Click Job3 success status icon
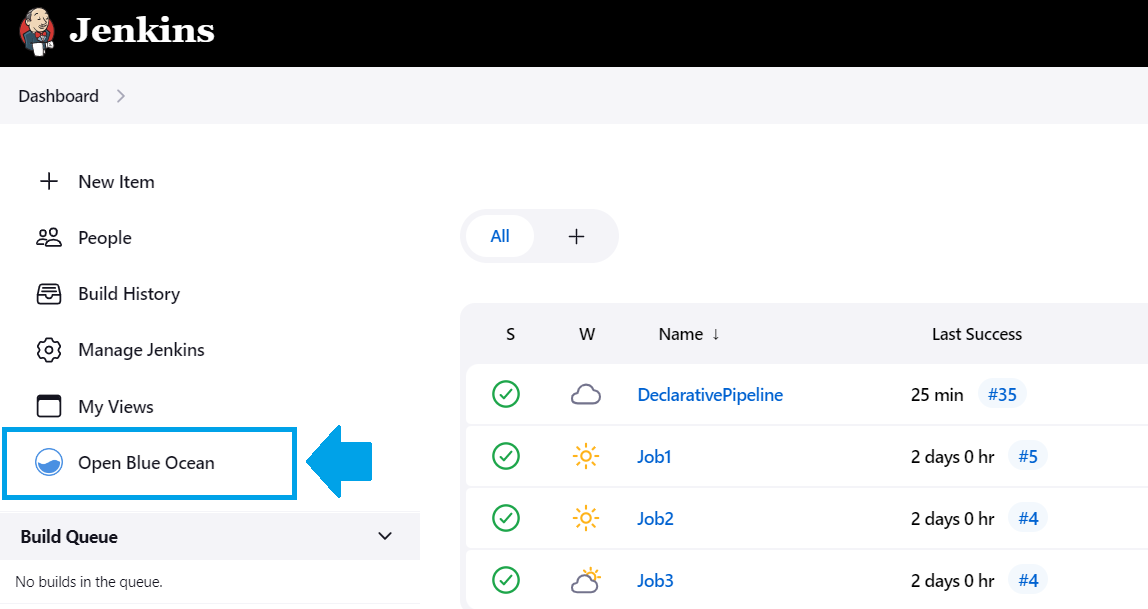1148x609 pixels. click(506, 581)
